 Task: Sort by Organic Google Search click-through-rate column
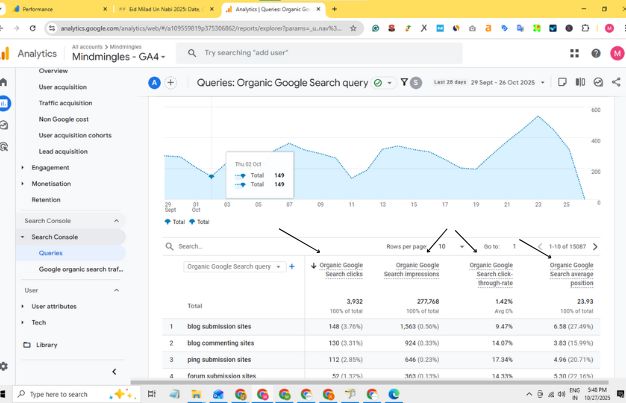(491, 274)
